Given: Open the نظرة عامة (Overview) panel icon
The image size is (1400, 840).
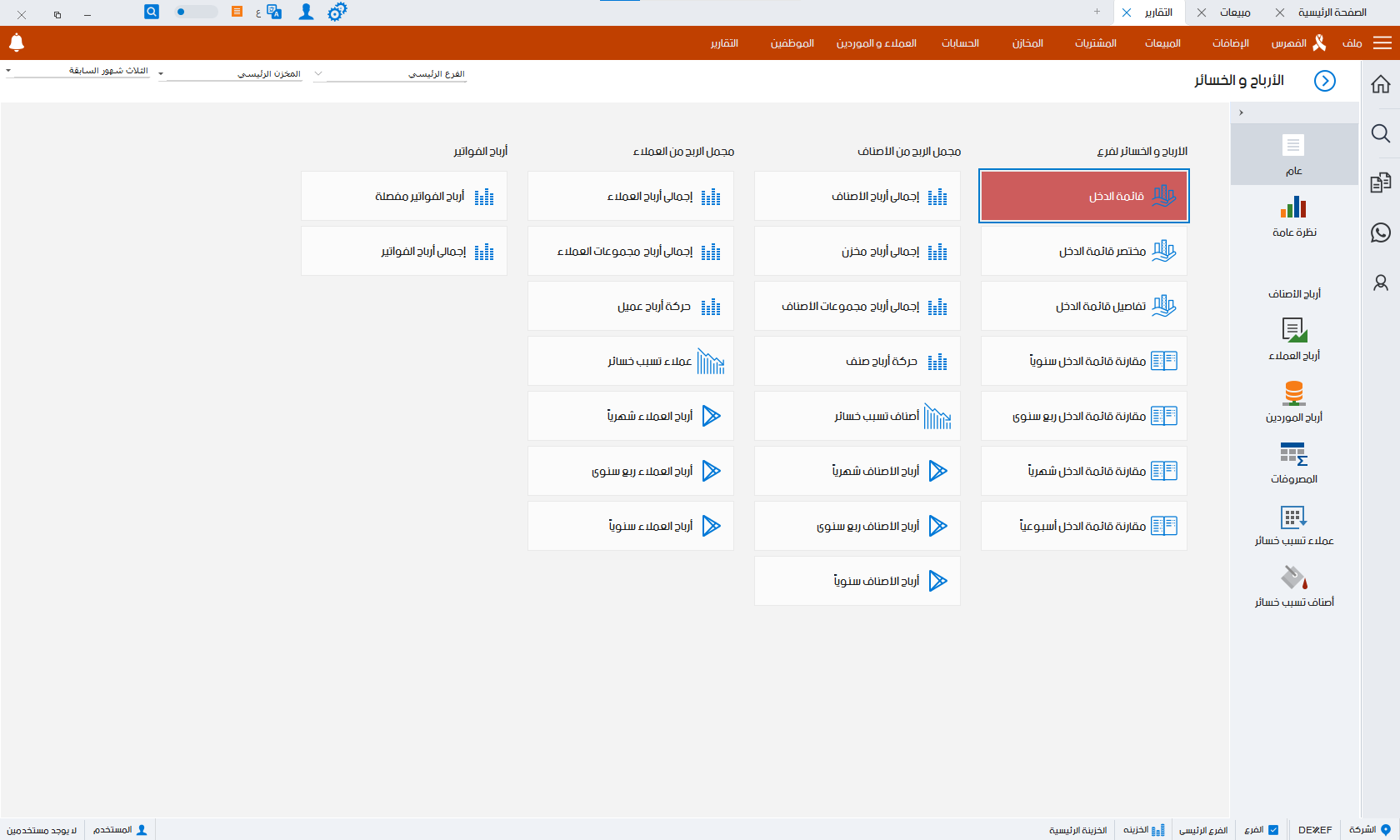Looking at the screenshot, I should click(1294, 217).
